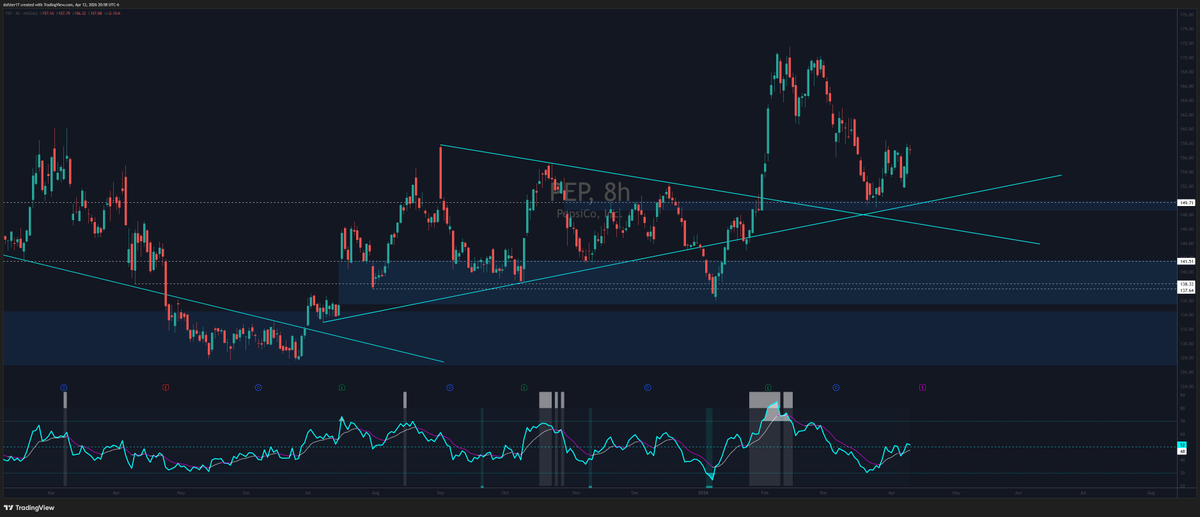Open the TradingView logo link
The width and height of the screenshot is (1200, 517).
(x=30, y=507)
